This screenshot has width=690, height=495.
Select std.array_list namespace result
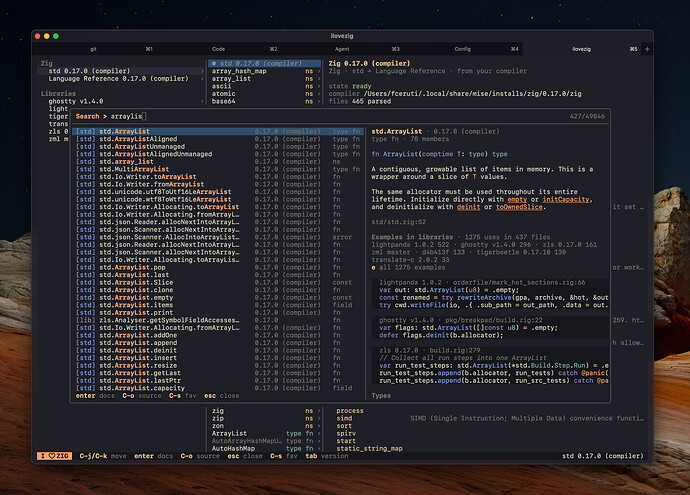pyautogui.click(x=218, y=161)
